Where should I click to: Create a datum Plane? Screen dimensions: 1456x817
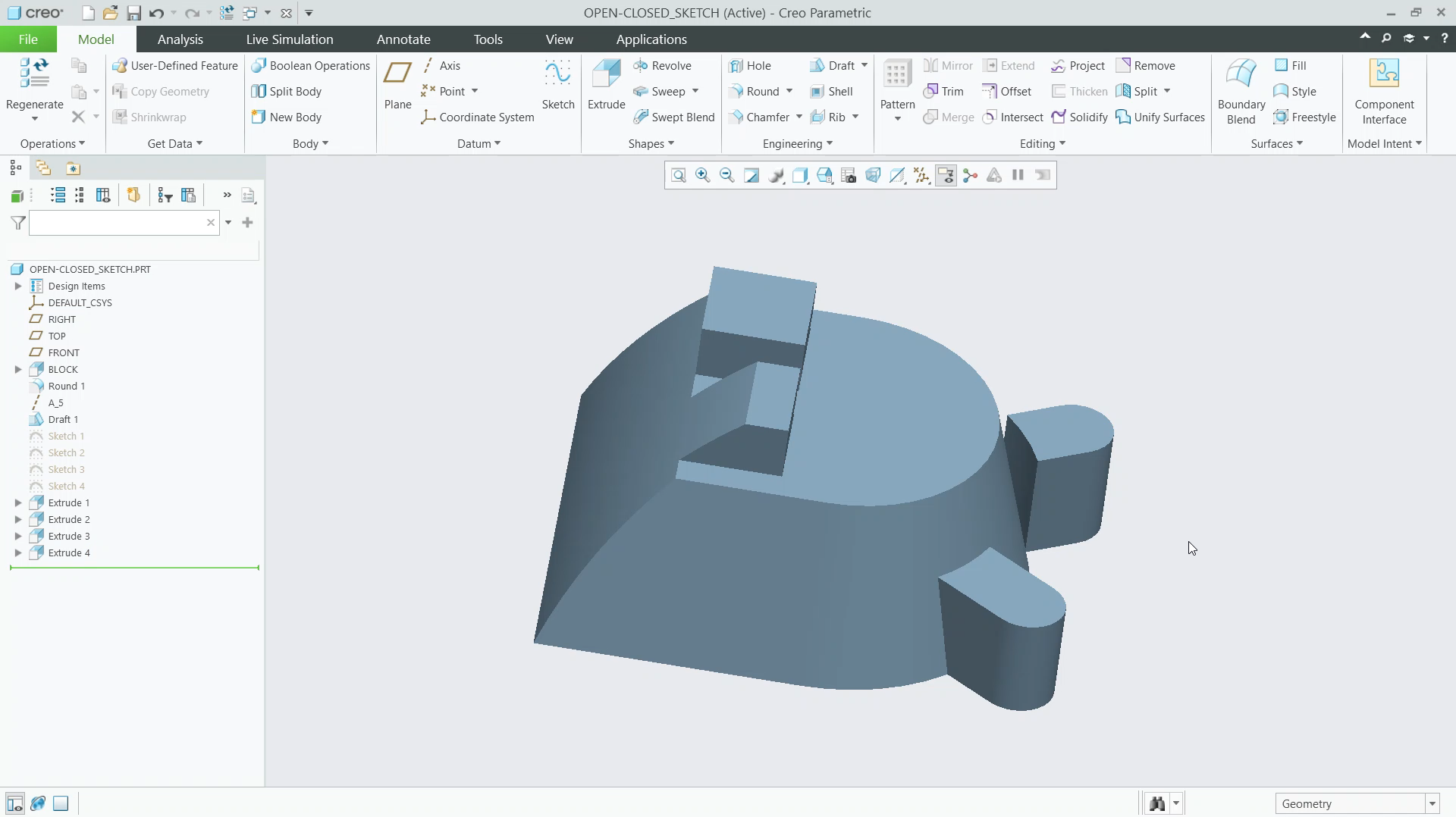tap(397, 85)
